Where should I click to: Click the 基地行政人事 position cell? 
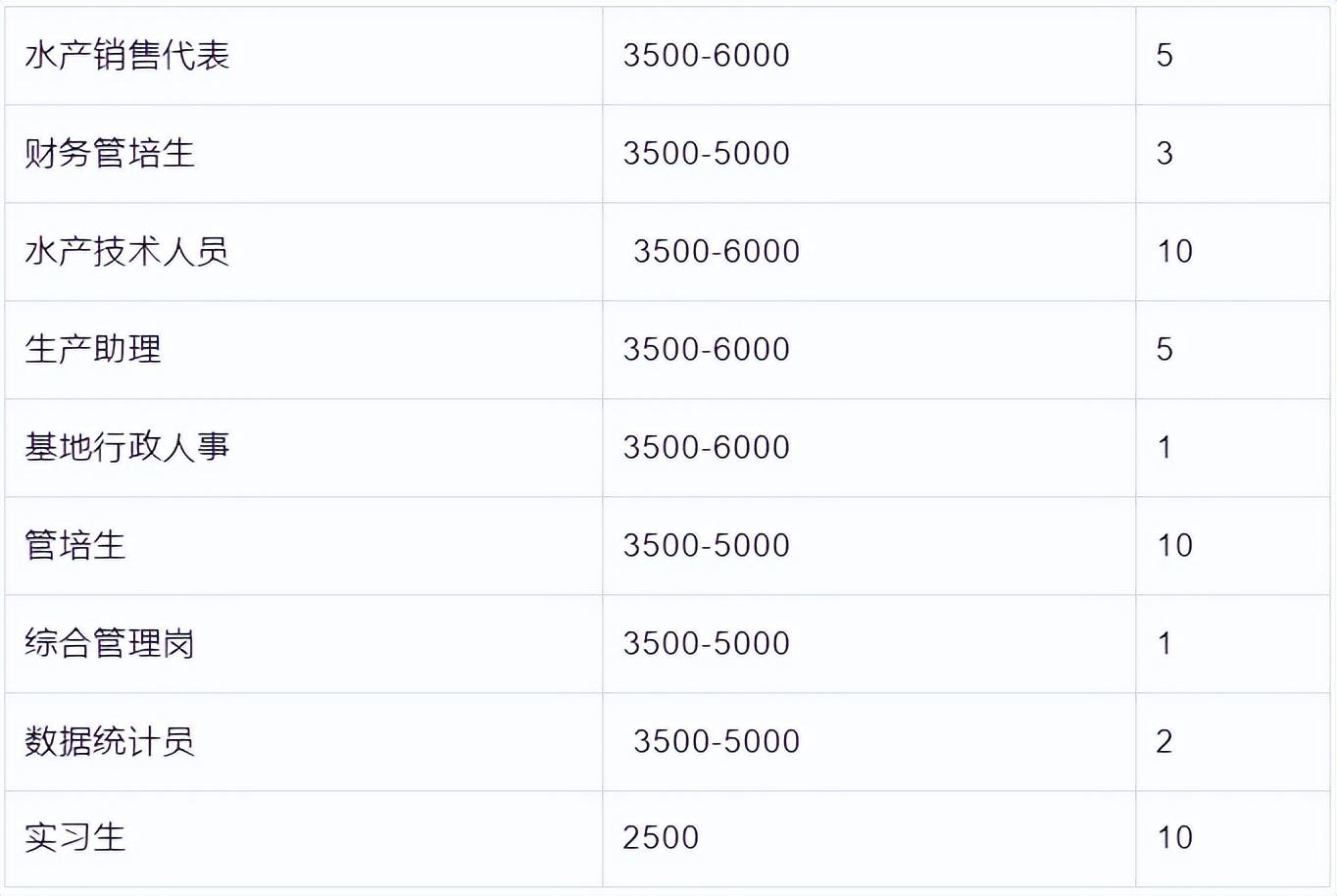click(x=126, y=448)
